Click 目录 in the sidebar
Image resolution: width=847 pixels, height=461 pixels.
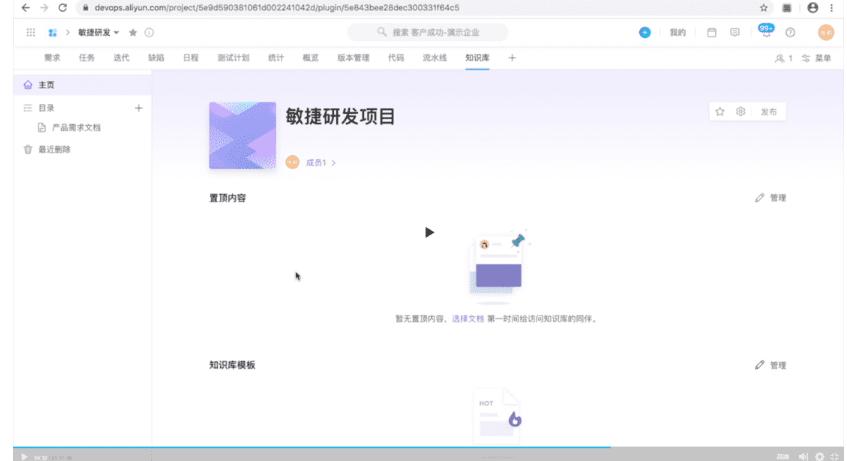[x=46, y=108]
